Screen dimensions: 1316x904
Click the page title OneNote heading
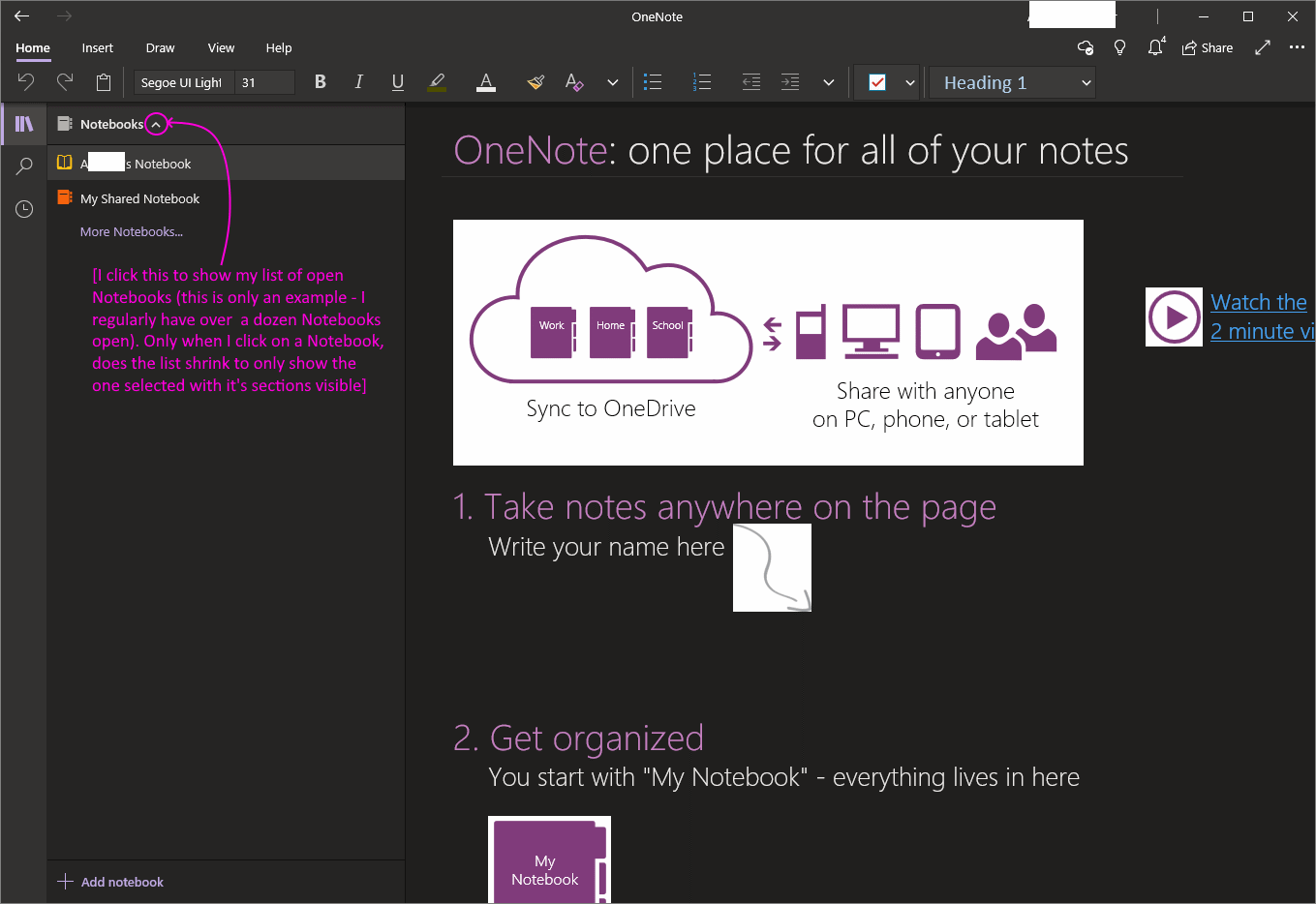[x=791, y=151]
